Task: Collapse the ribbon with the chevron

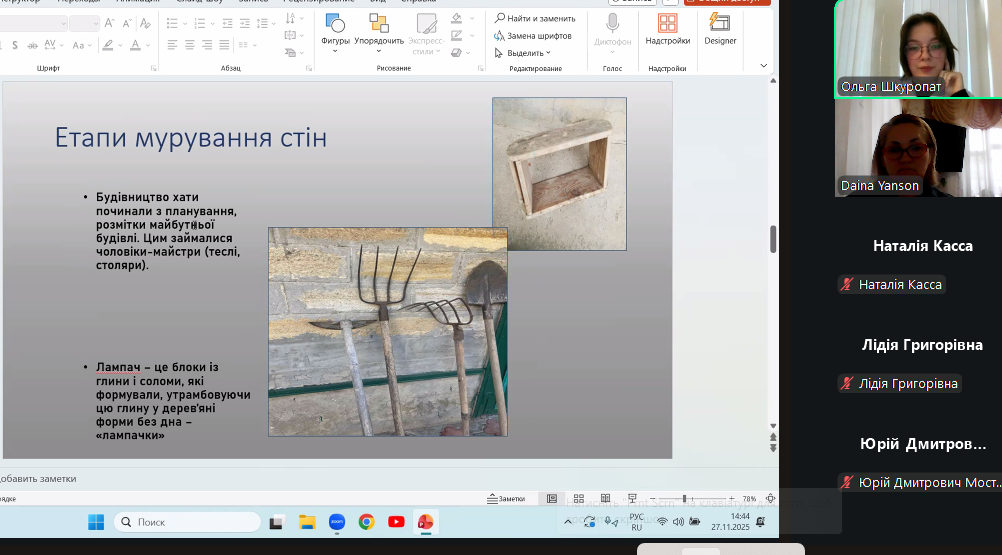Action: [764, 66]
